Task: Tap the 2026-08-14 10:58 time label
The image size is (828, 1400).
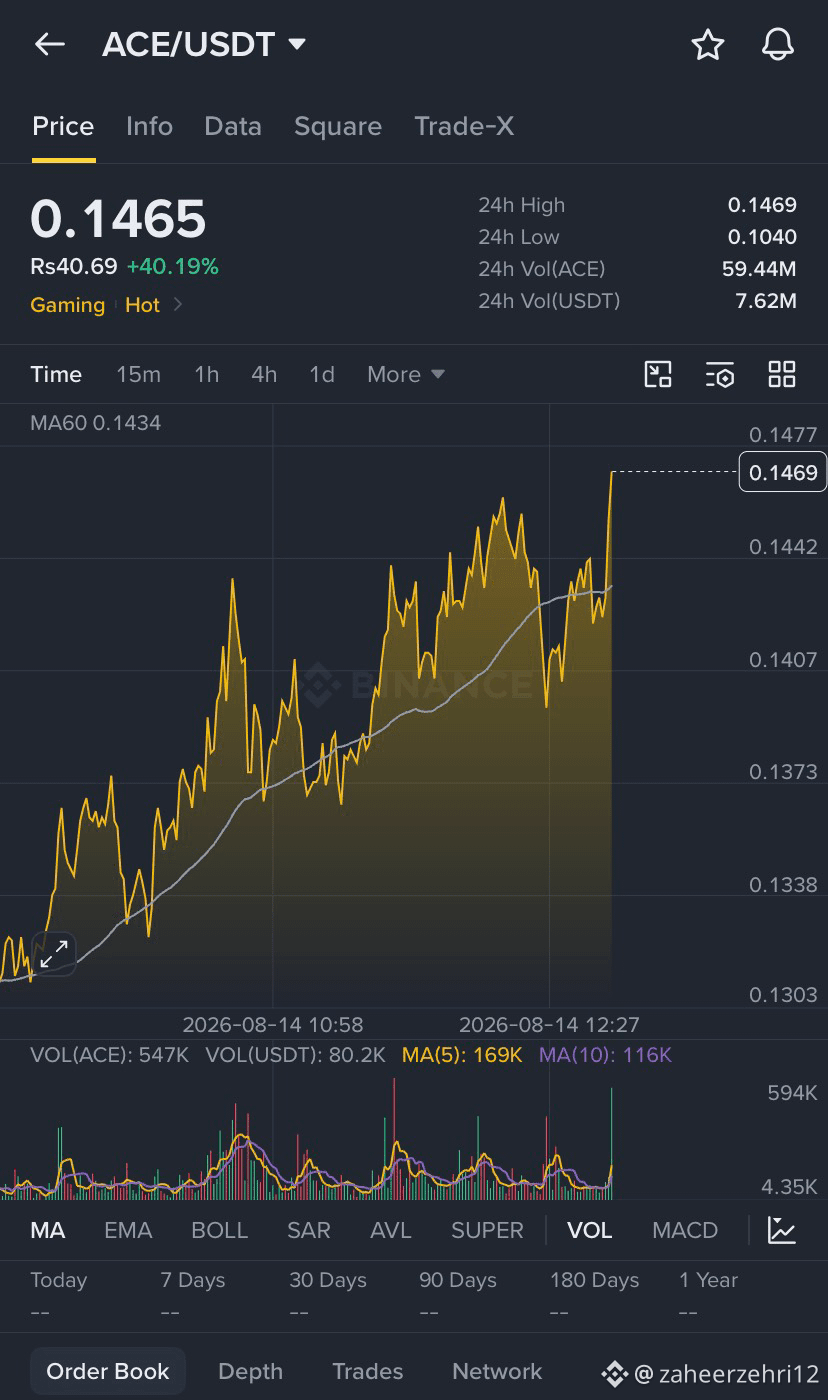Action: (x=273, y=1025)
